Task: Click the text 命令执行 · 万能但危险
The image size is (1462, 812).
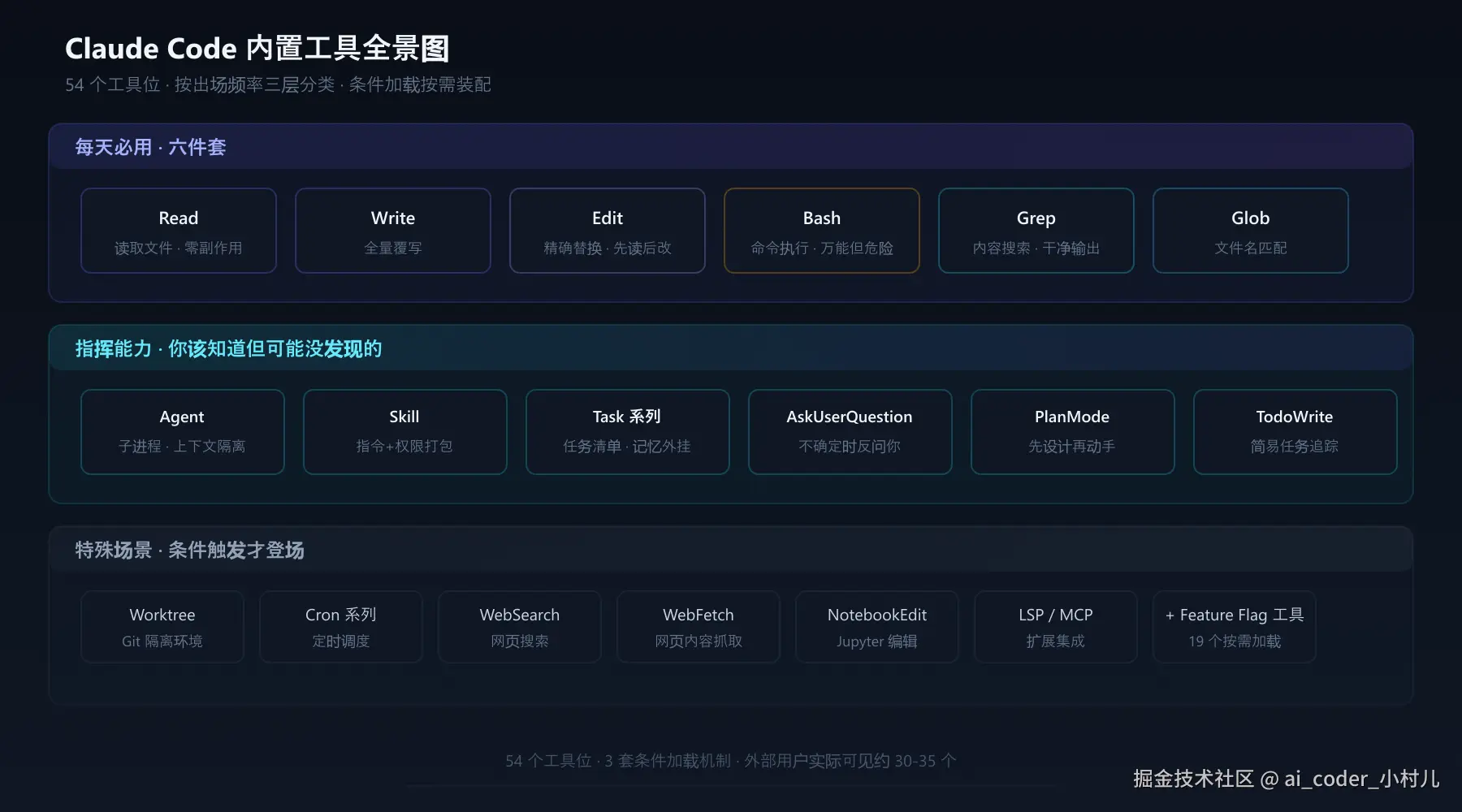Action: point(822,248)
